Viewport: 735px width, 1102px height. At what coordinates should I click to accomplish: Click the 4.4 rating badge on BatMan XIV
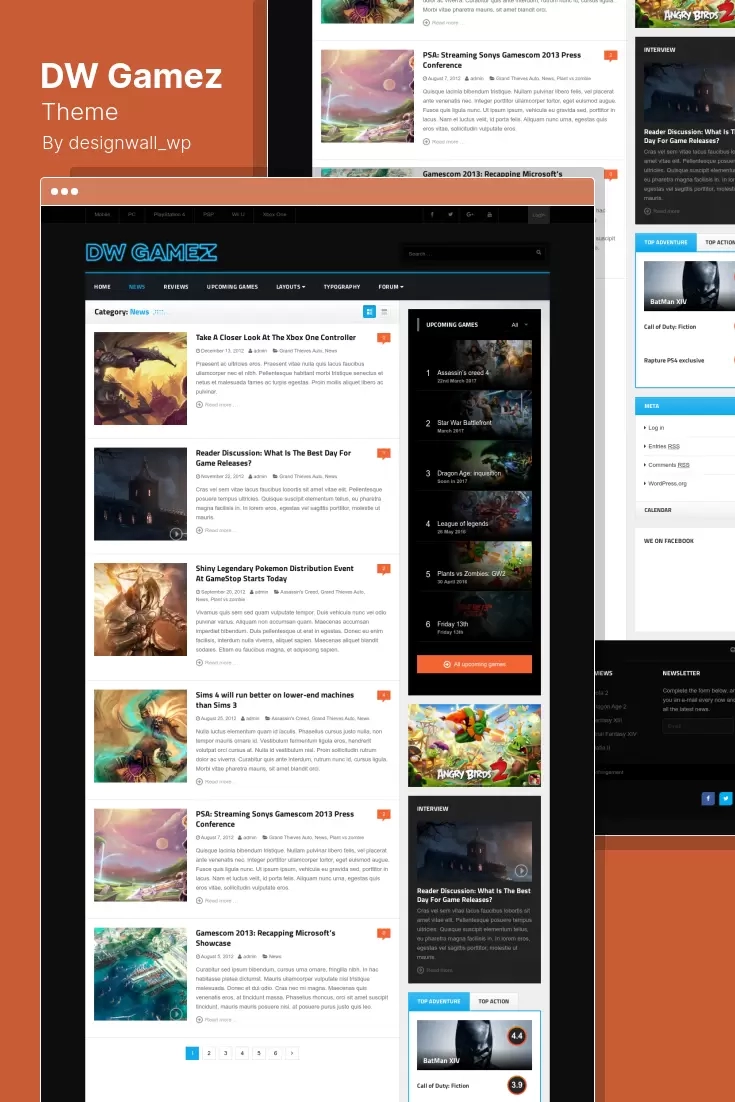[516, 1035]
